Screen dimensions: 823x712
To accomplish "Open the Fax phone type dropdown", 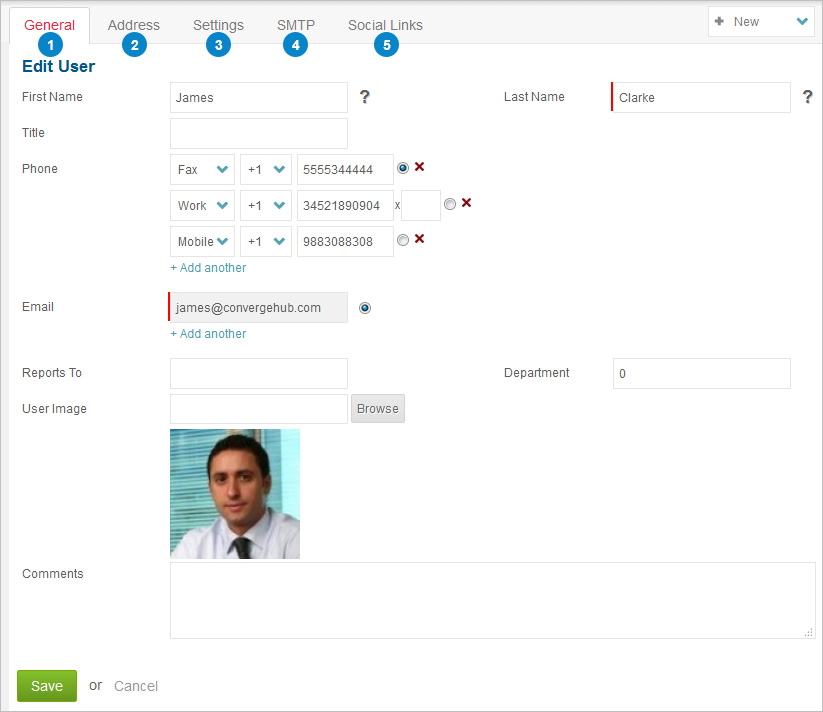I will 202,169.
